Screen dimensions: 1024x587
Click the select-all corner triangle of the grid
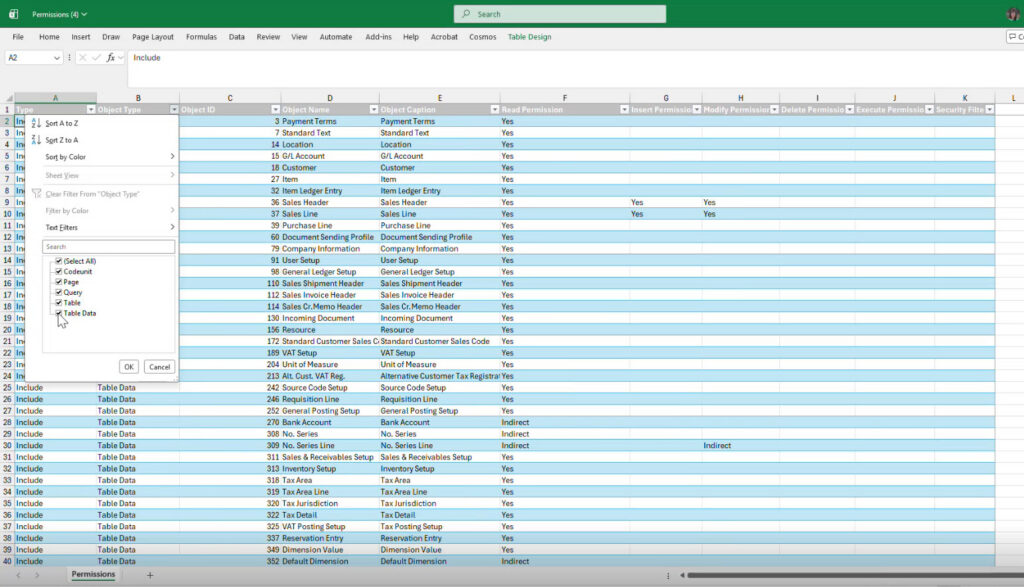8,98
